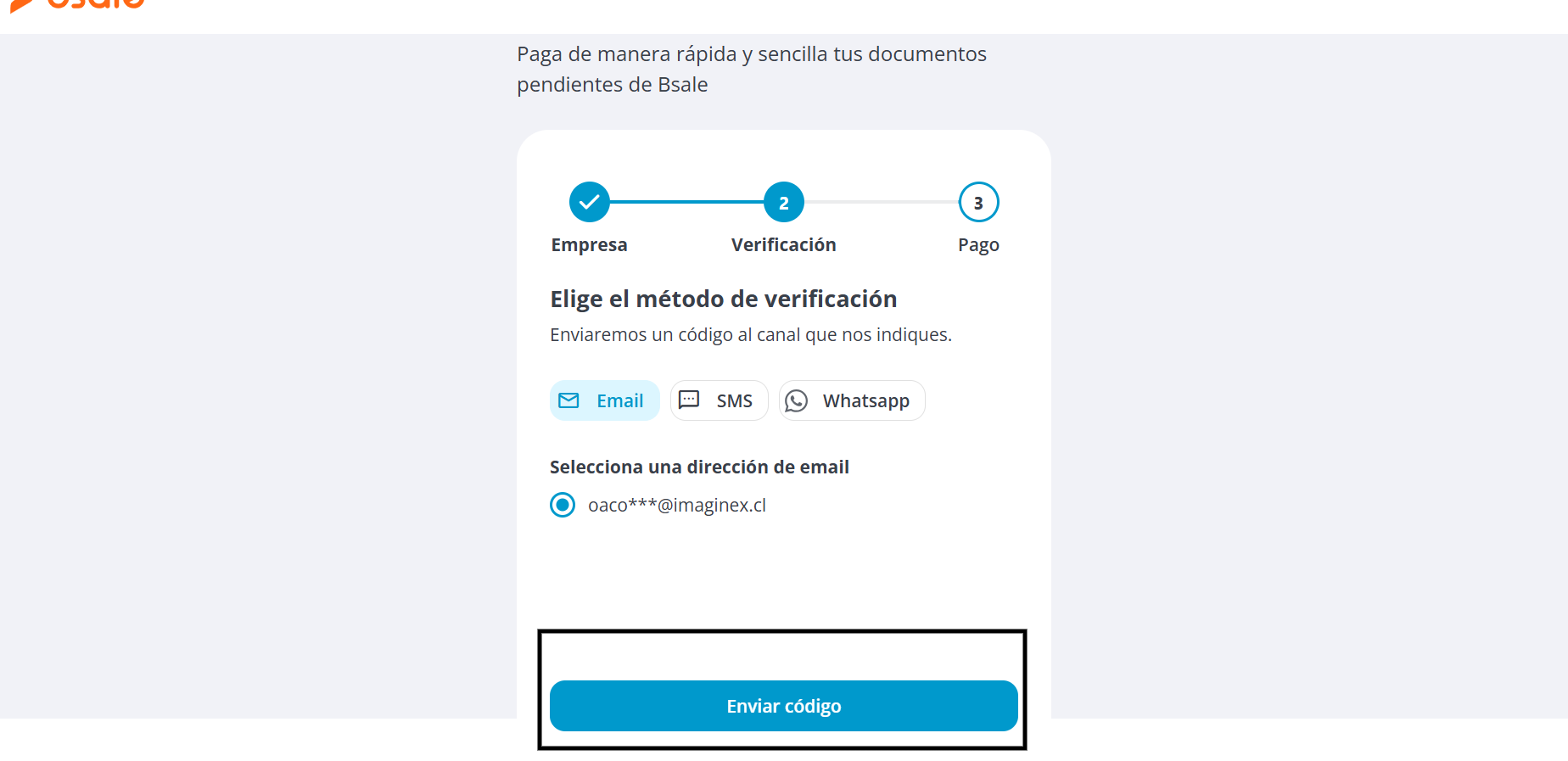
Task: Click the completed Empresa checkmark circle
Action: (590, 202)
